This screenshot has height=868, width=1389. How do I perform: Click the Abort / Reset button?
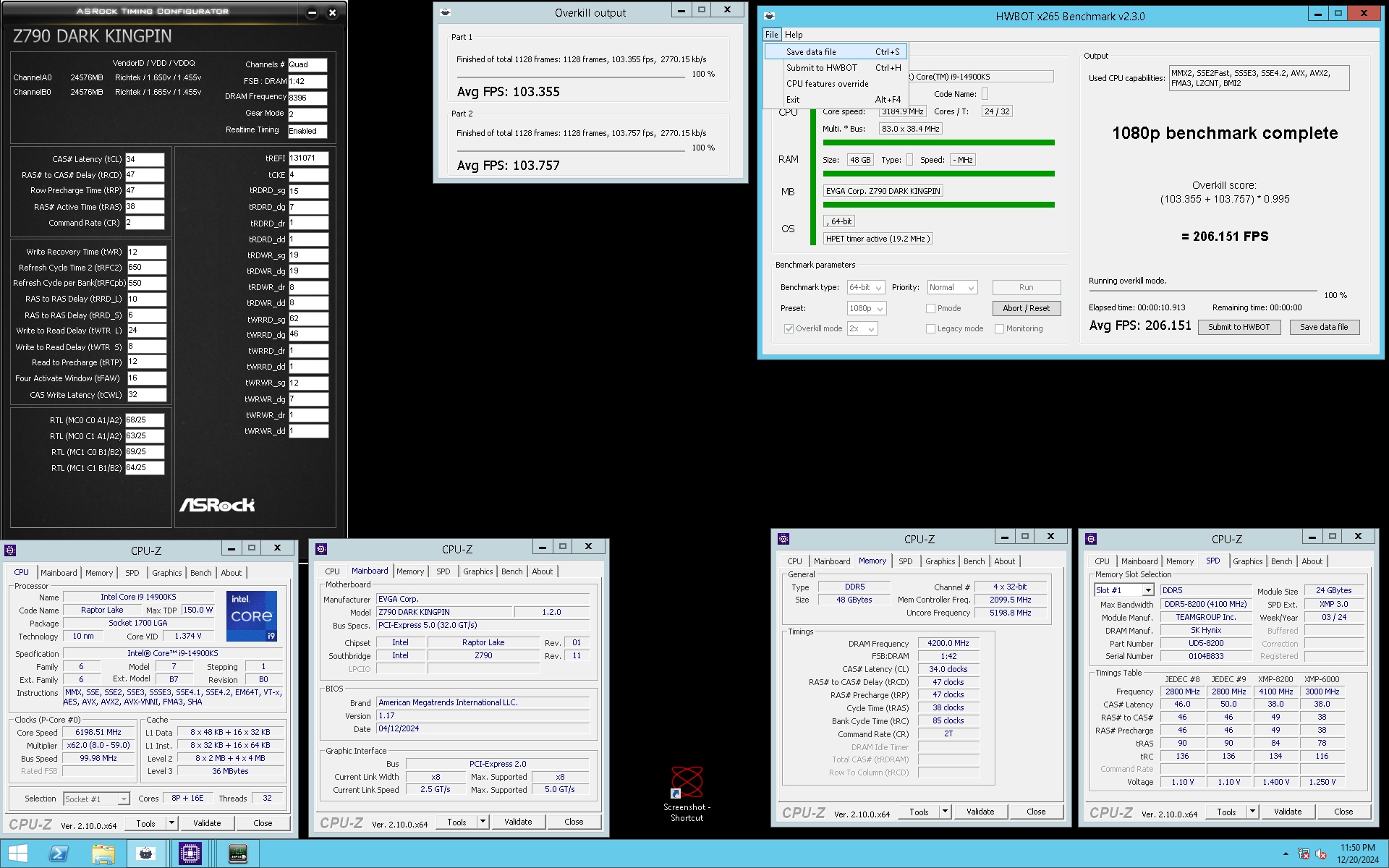click(1026, 308)
